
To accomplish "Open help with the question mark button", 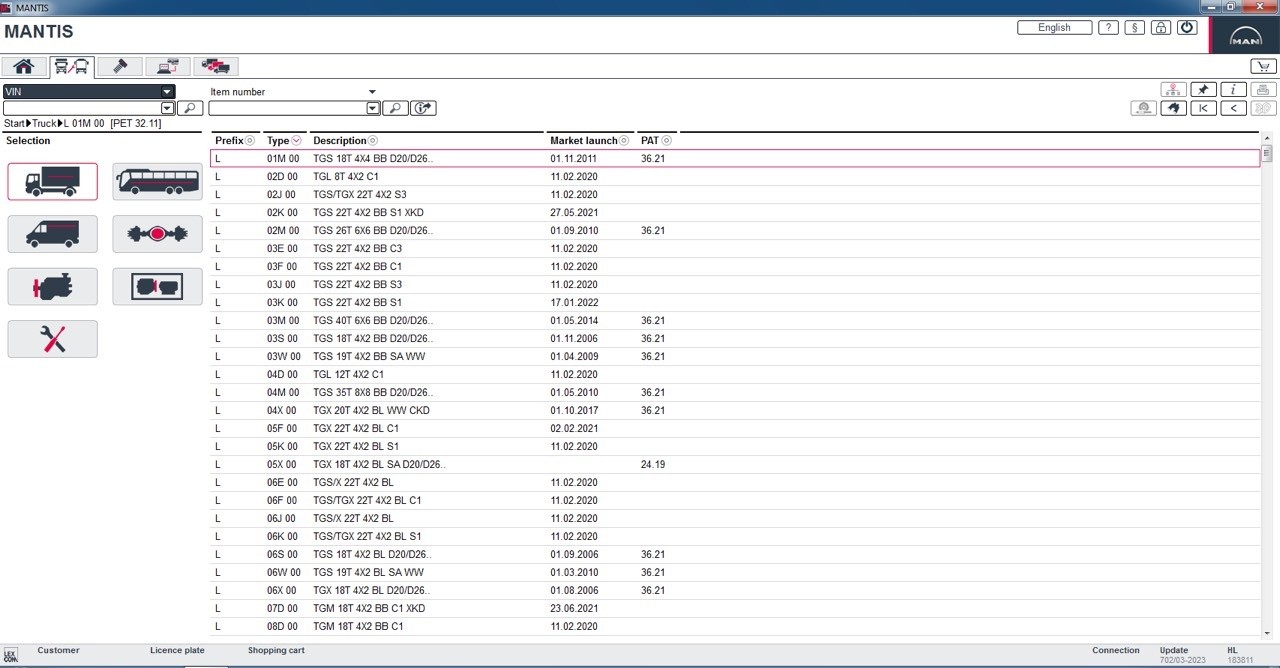I will pyautogui.click(x=1108, y=28).
